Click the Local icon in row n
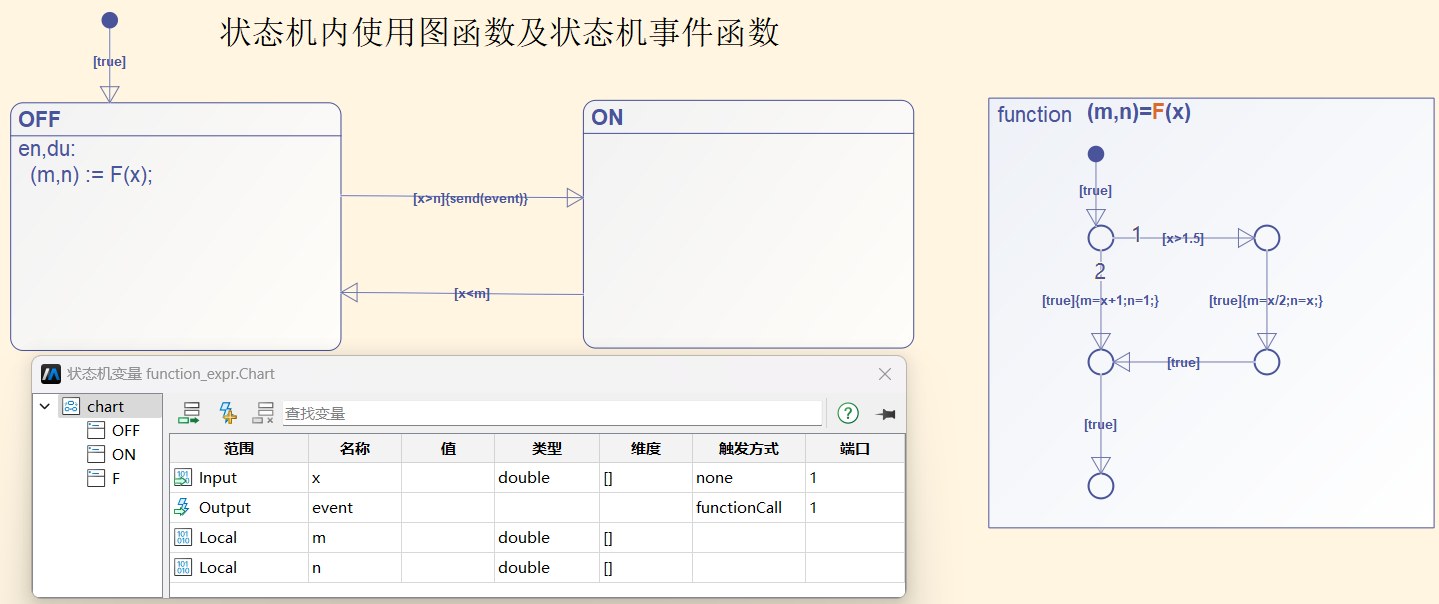Image resolution: width=1439 pixels, height=604 pixels. pyautogui.click(x=183, y=568)
